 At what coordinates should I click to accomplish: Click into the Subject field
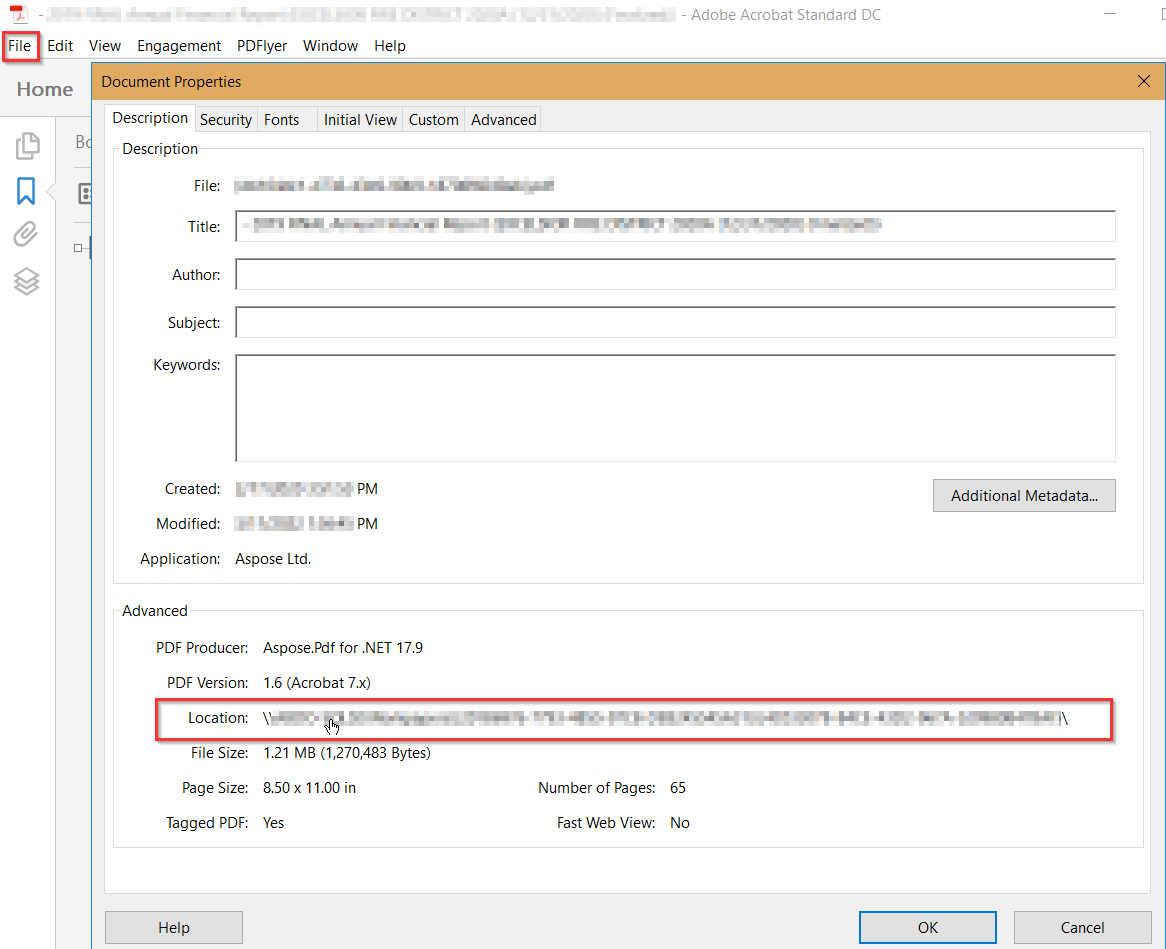tap(675, 322)
